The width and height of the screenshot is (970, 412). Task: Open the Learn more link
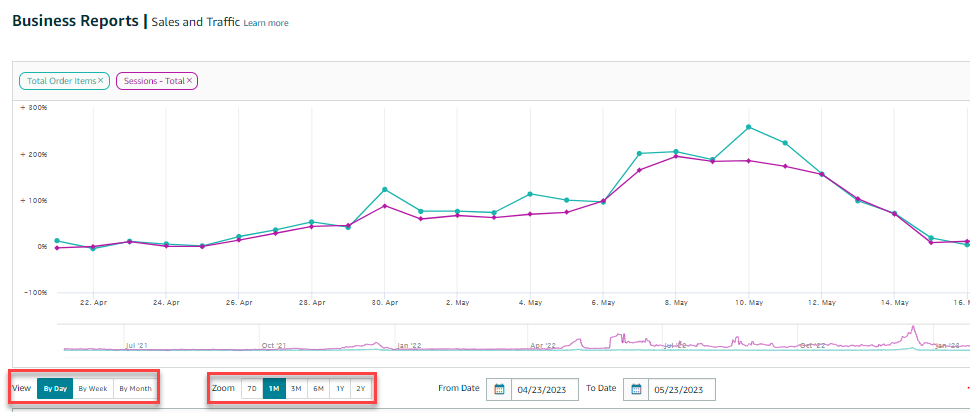coord(266,23)
